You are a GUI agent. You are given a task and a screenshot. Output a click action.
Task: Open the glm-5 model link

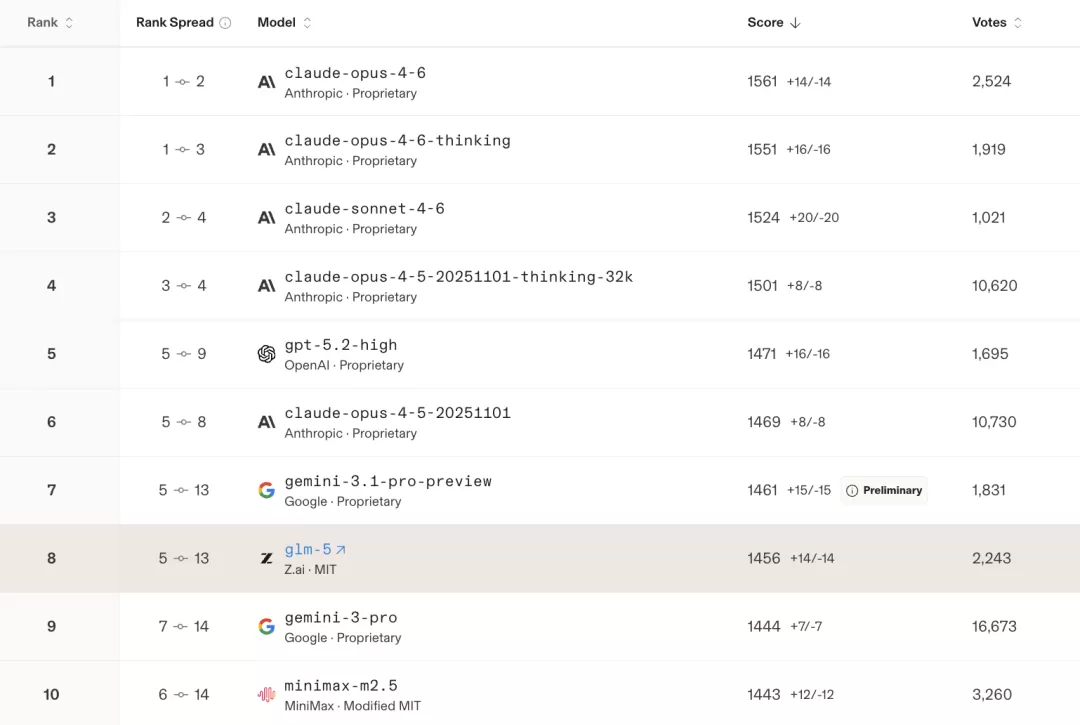pyautogui.click(x=308, y=549)
